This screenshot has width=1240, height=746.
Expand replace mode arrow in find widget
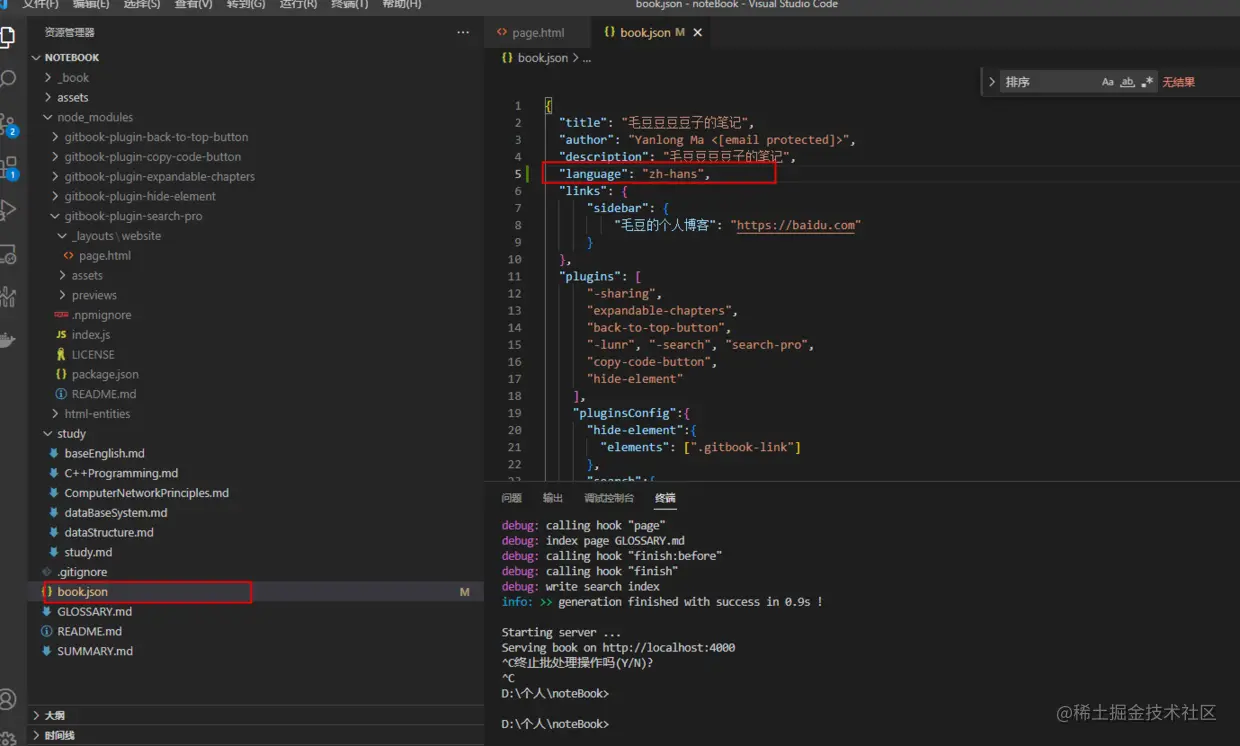pos(992,82)
